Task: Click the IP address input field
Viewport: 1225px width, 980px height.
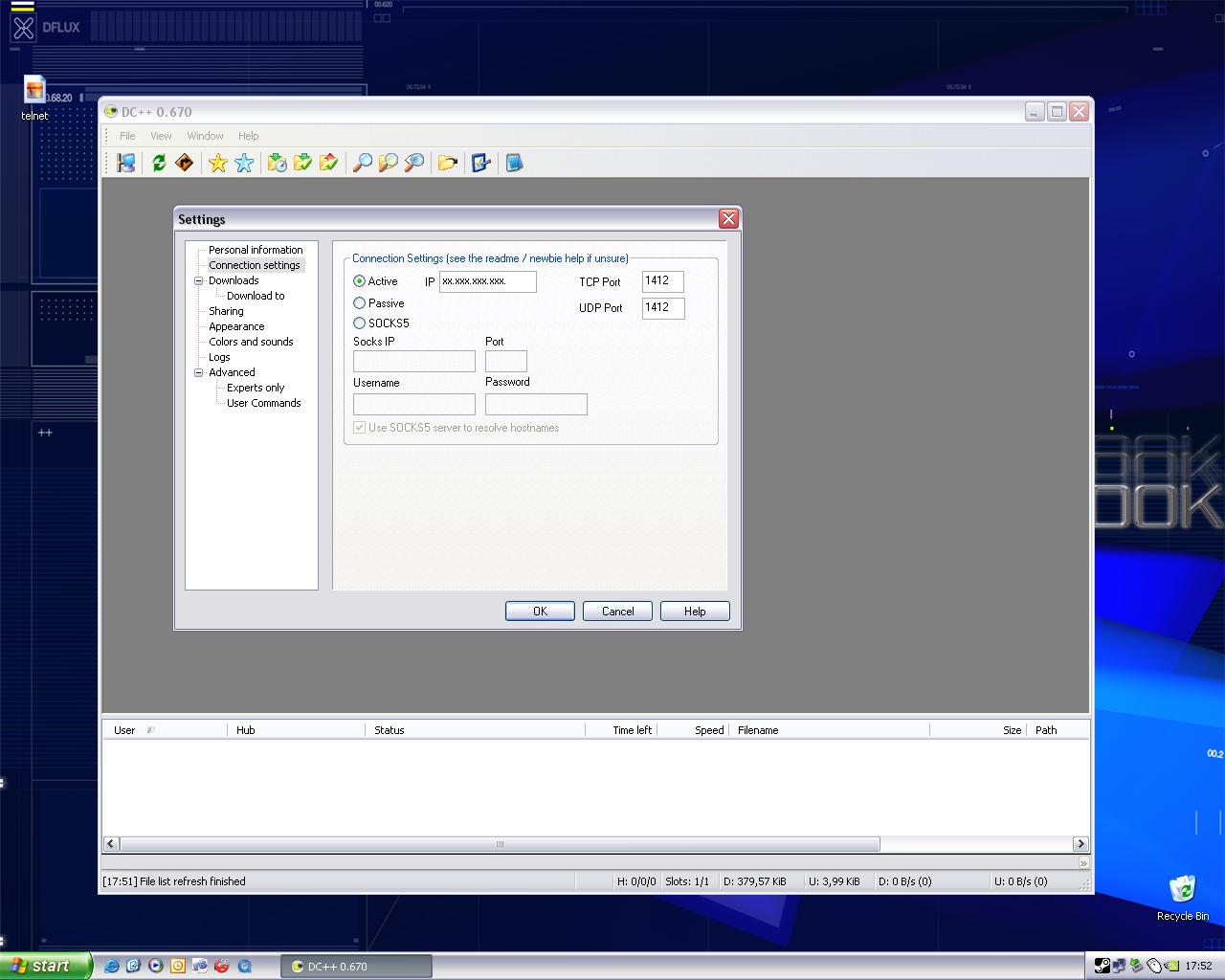Action: pos(487,281)
